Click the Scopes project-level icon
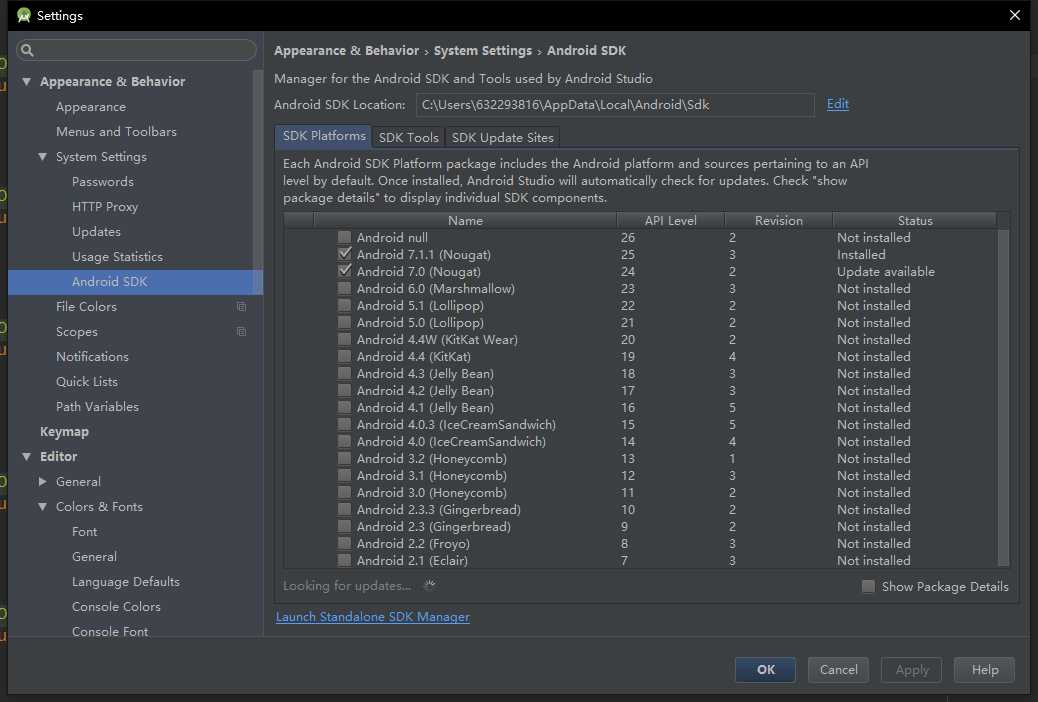The width and height of the screenshot is (1038, 702). point(241,332)
